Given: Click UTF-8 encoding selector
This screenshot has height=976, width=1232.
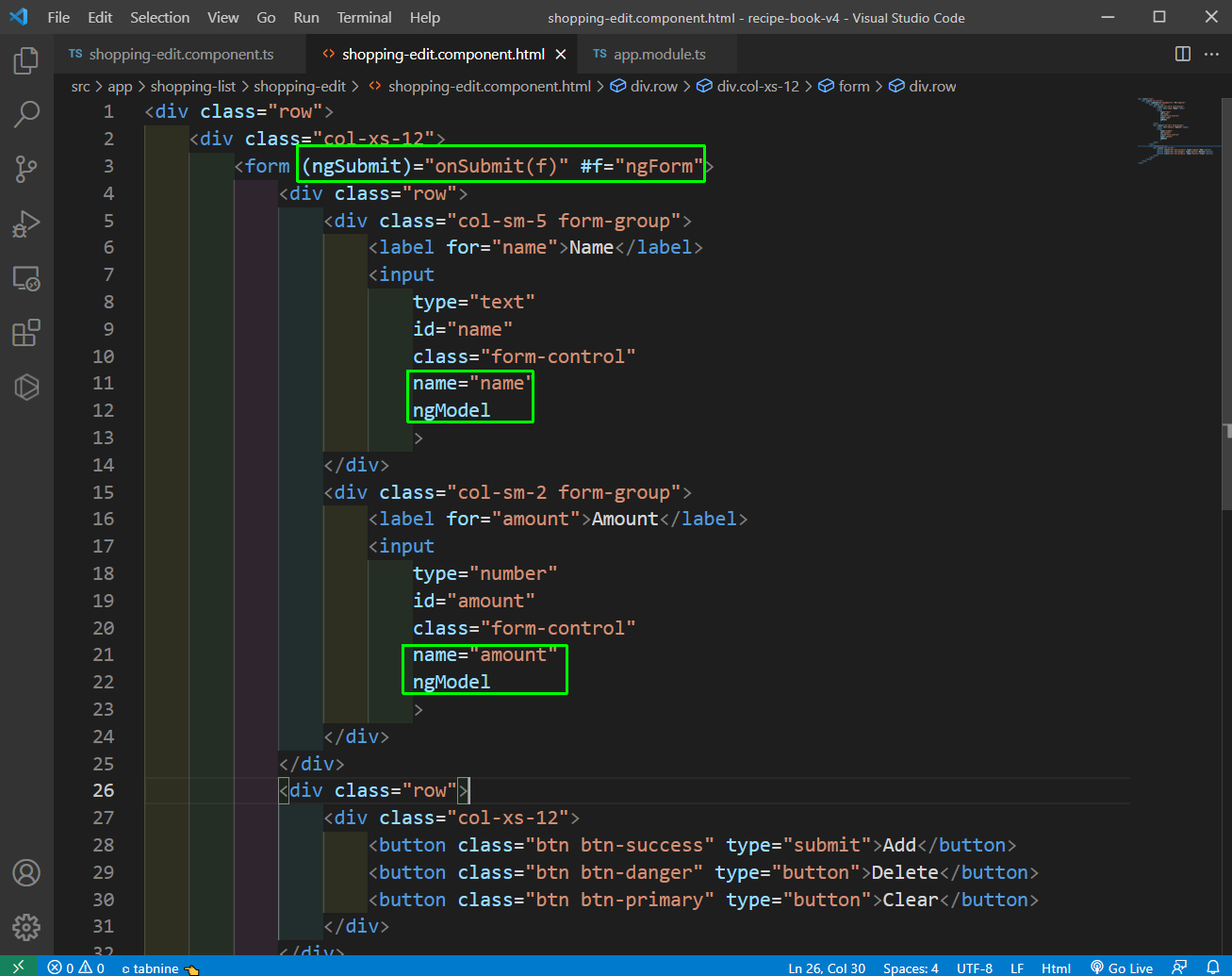Looking at the screenshot, I should [x=975, y=968].
